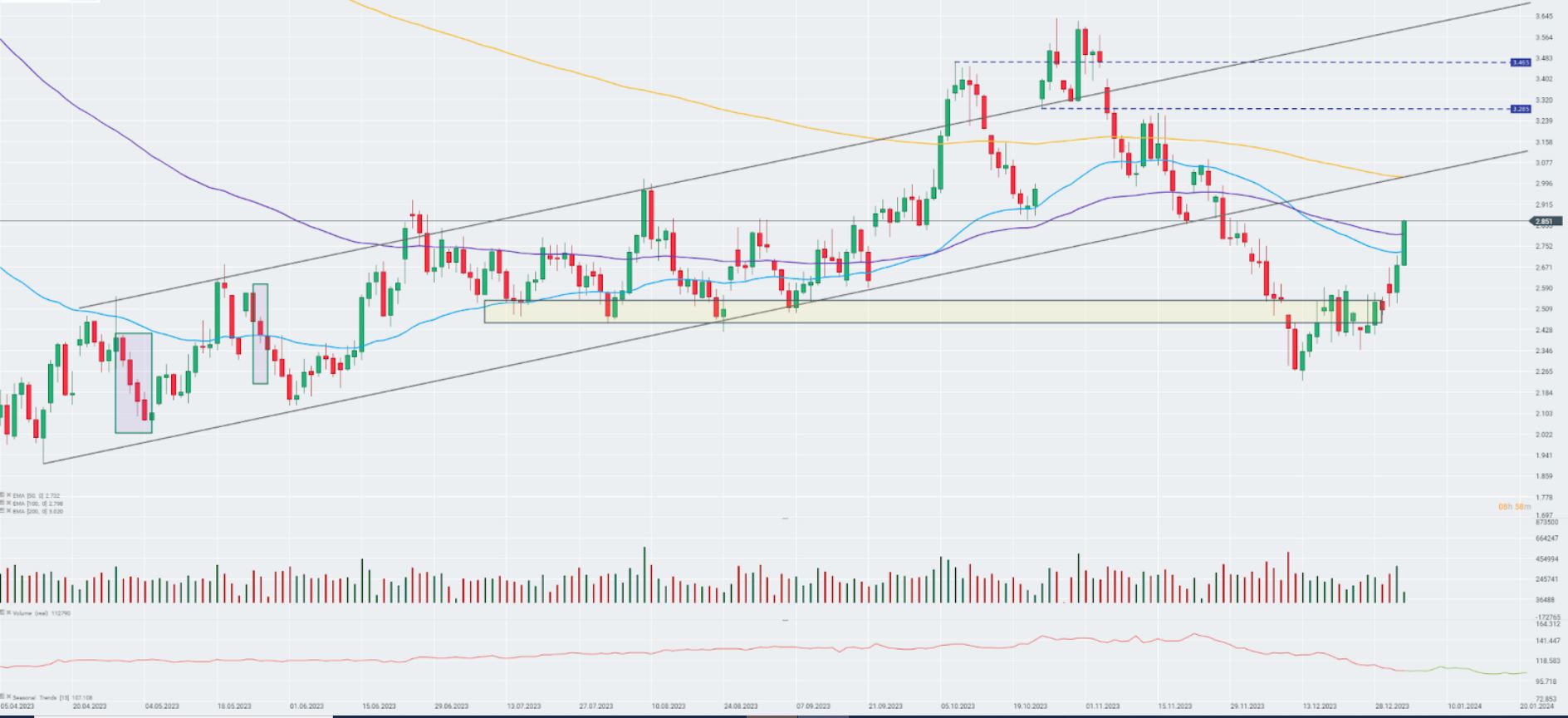Viewport: 1568px width, 718px height.
Task: Open settings icon for EMA 100 indicator
Action: coord(2,504)
